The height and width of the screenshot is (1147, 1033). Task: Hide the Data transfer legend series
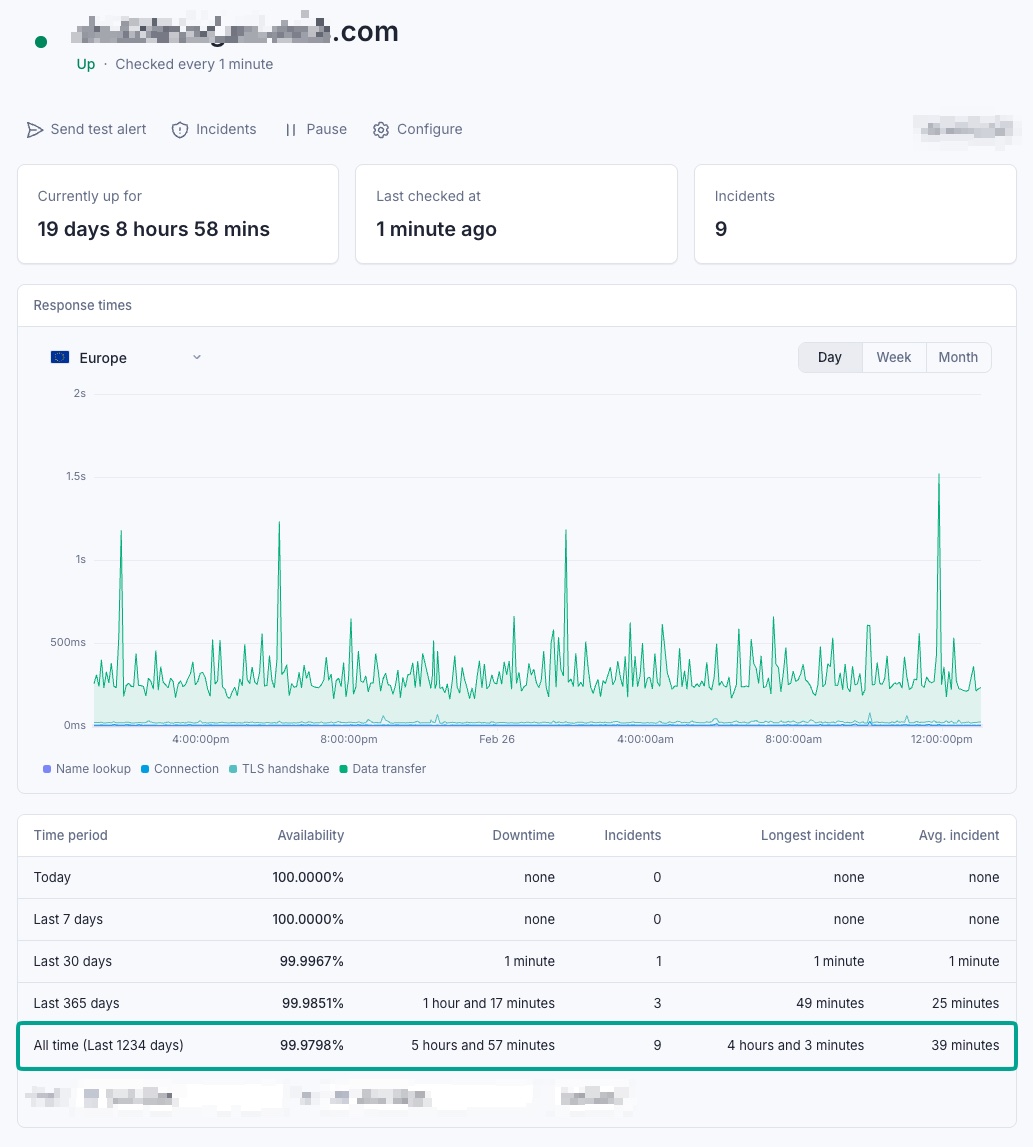click(x=383, y=769)
